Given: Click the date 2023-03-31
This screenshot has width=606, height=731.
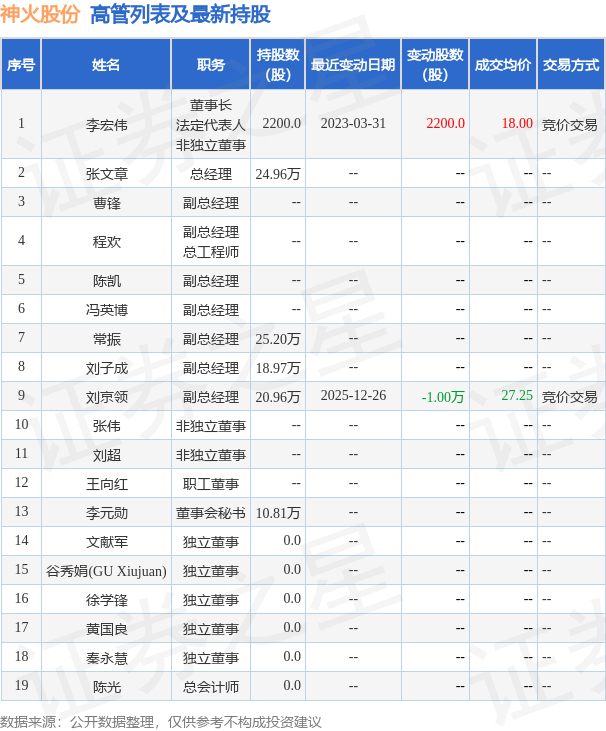Looking at the screenshot, I should (x=353, y=124).
